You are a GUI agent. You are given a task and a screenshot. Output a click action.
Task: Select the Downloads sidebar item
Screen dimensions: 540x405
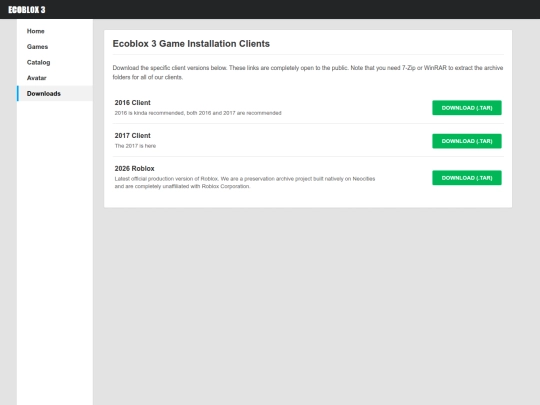coord(55,93)
